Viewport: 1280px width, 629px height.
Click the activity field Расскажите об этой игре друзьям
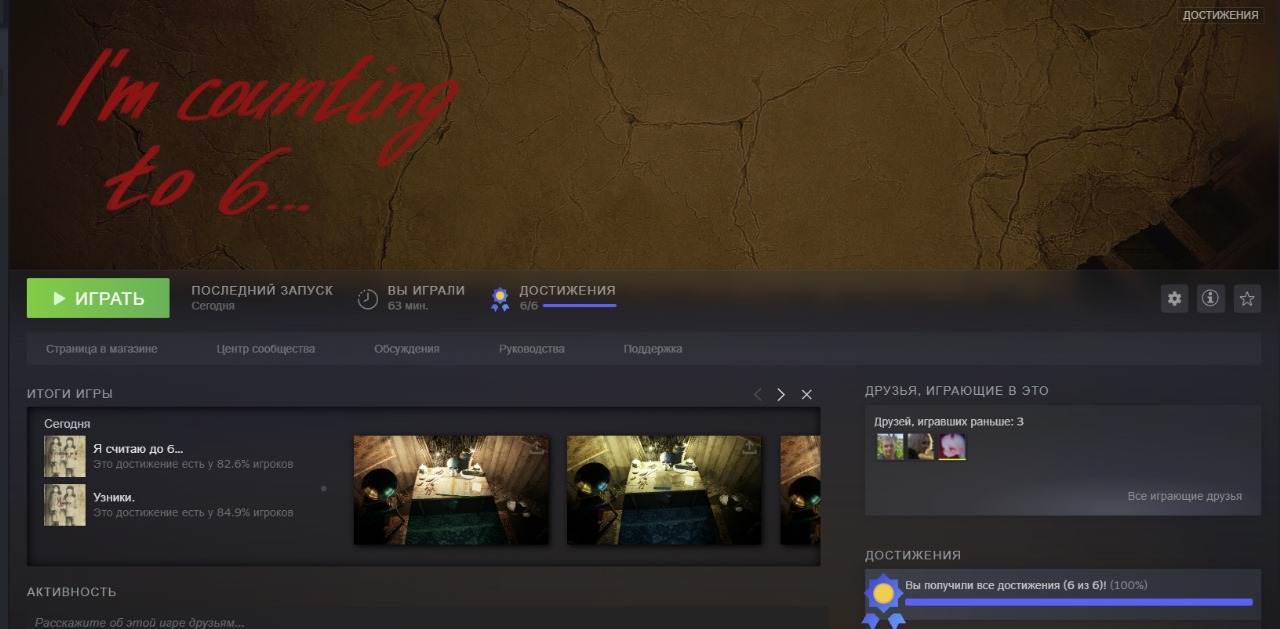click(x=427, y=621)
